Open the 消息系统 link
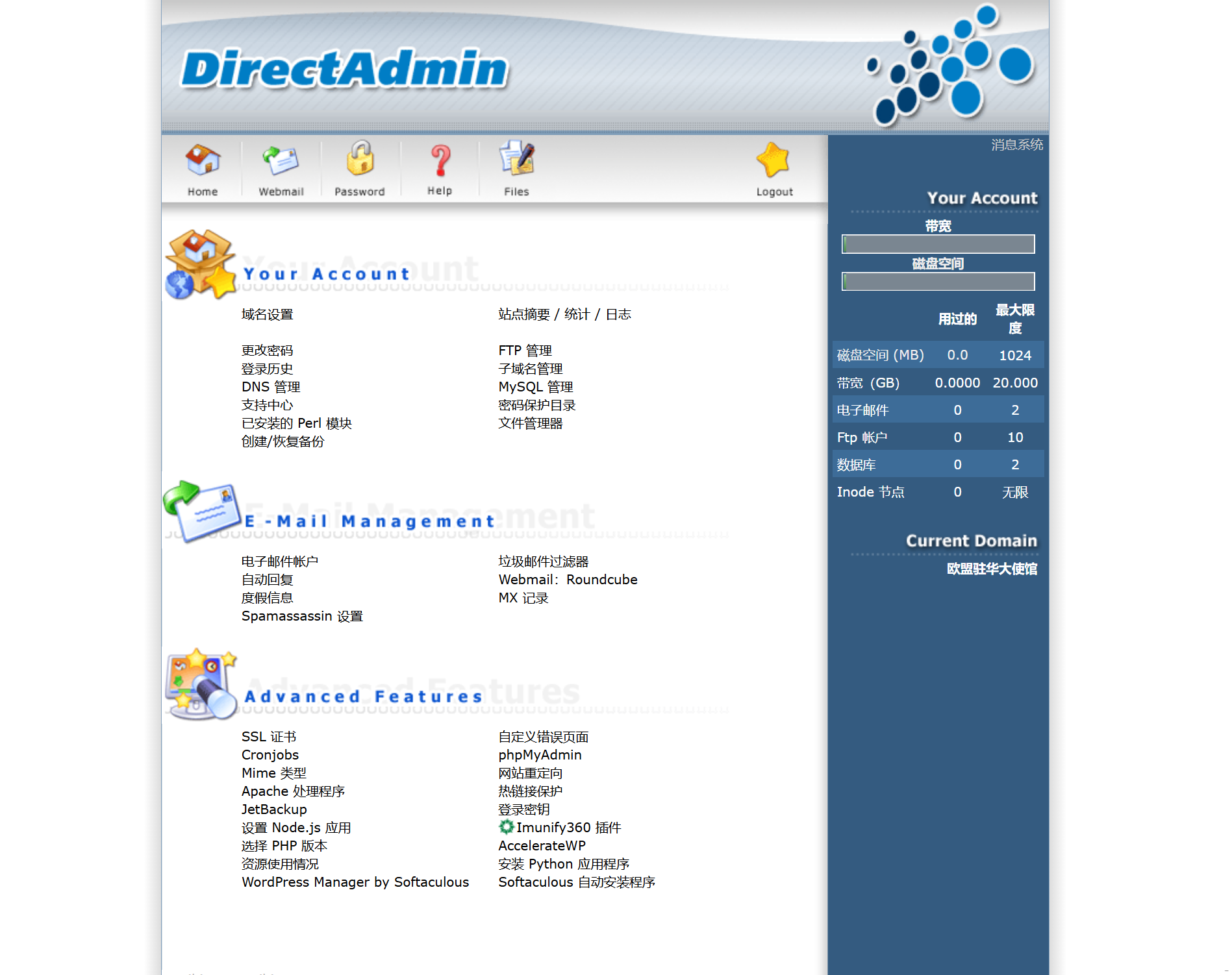 (x=1016, y=145)
